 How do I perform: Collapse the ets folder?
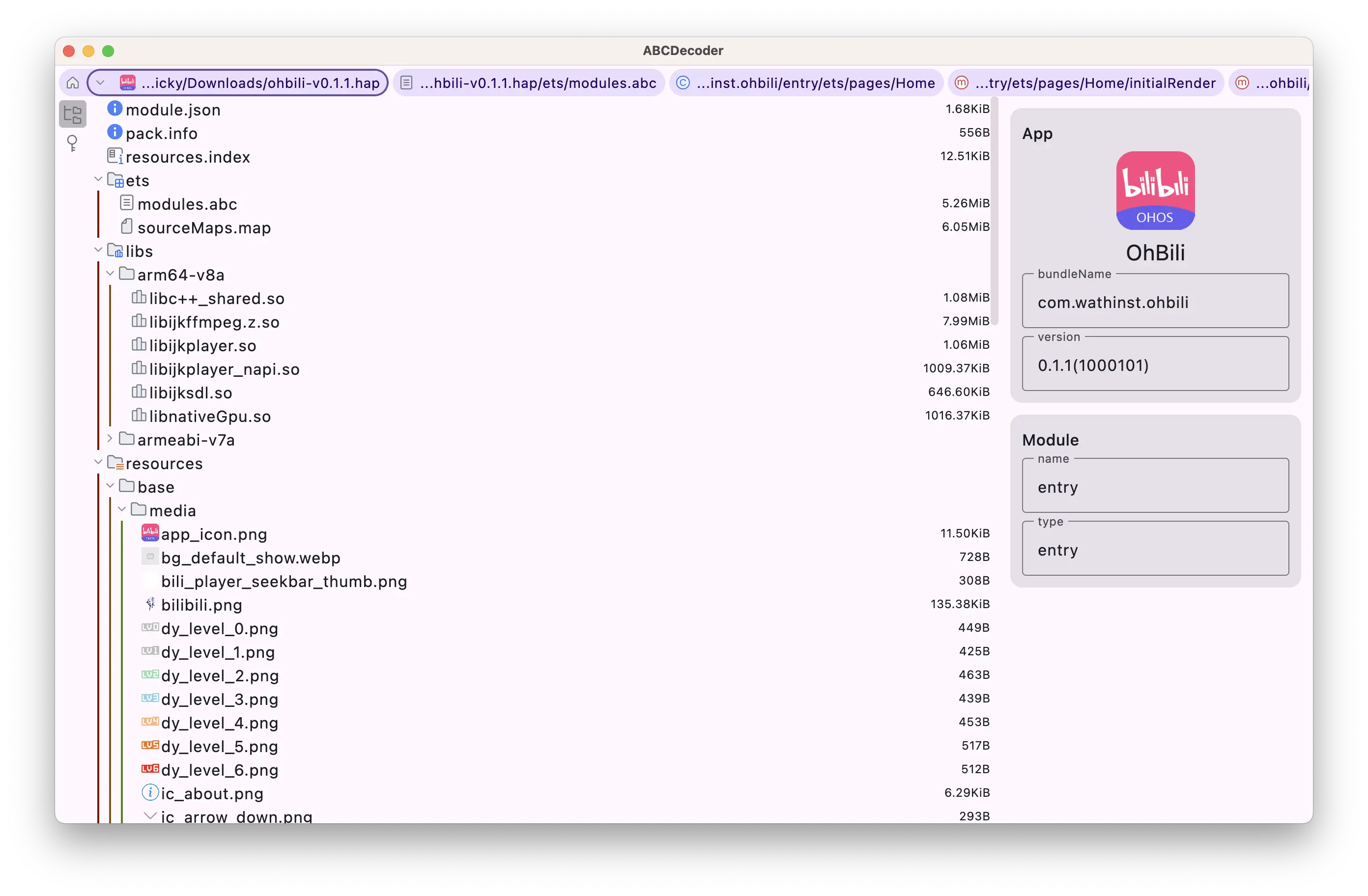(x=98, y=179)
